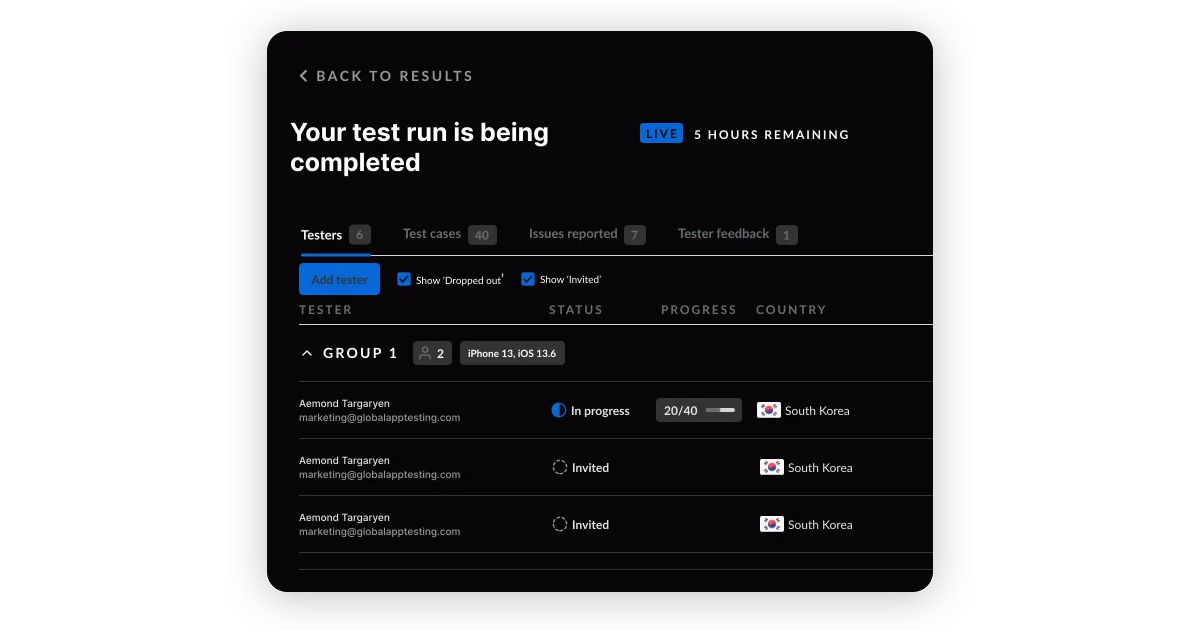Screen dimensions: 1200x630
Task: Collapse the Group 1 section chevron
Action: 307,353
